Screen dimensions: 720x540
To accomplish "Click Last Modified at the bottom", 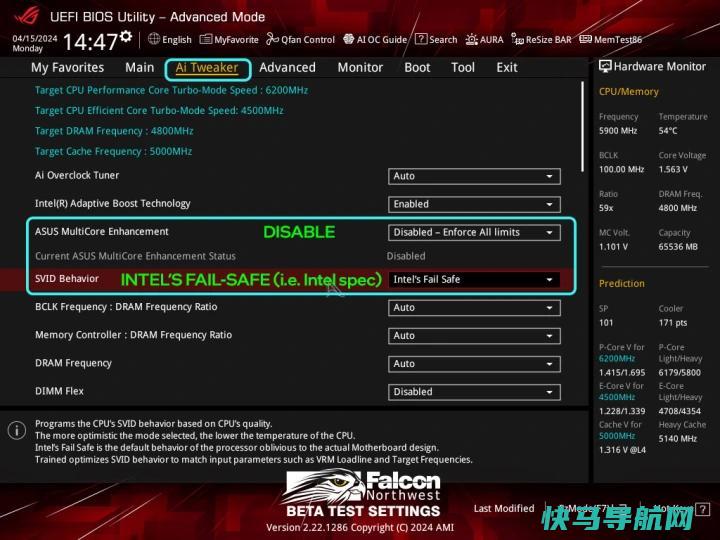I will click(x=504, y=508).
